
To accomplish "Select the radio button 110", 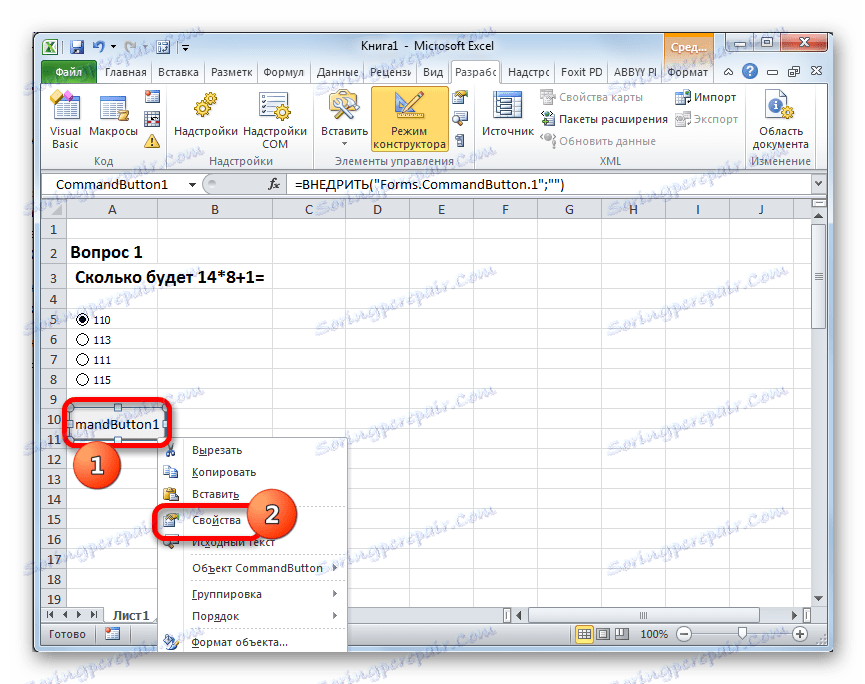I will click(x=82, y=319).
